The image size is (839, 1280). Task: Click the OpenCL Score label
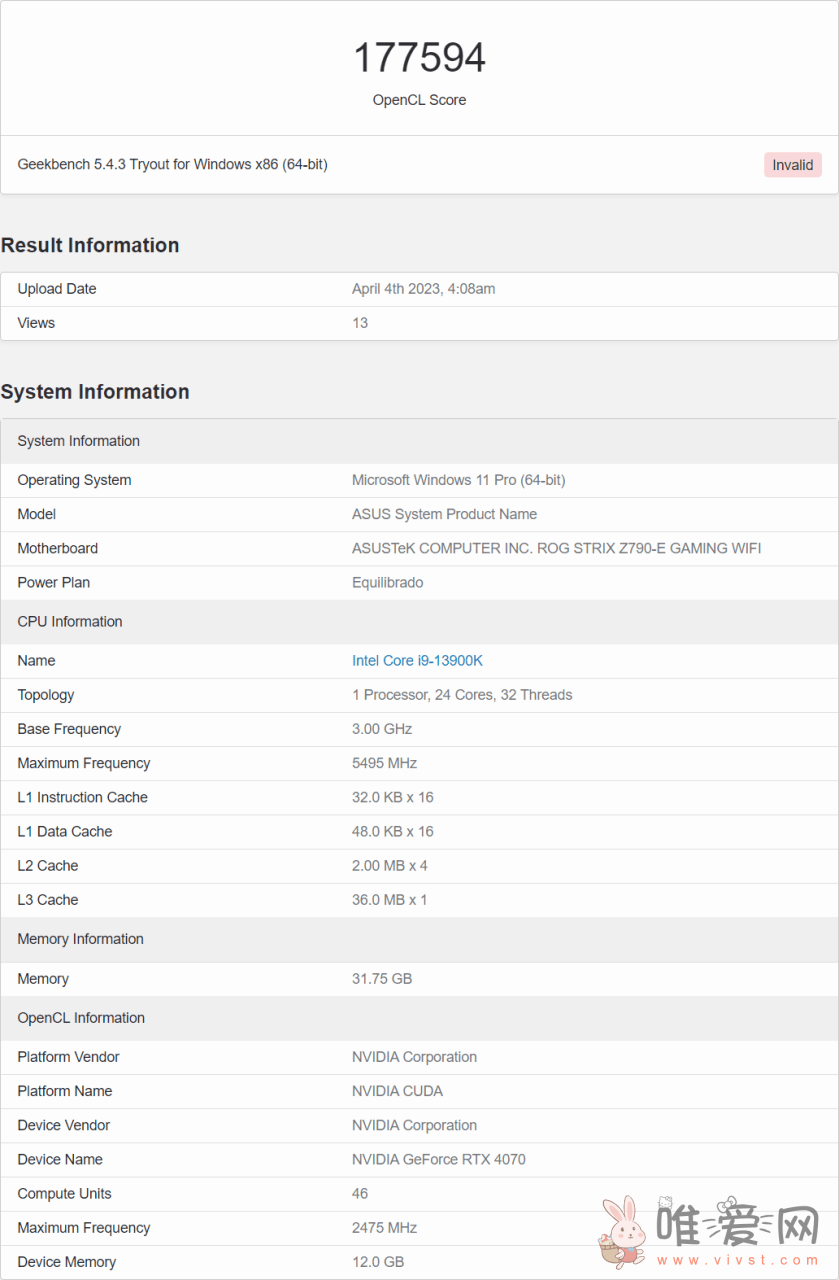tap(420, 100)
